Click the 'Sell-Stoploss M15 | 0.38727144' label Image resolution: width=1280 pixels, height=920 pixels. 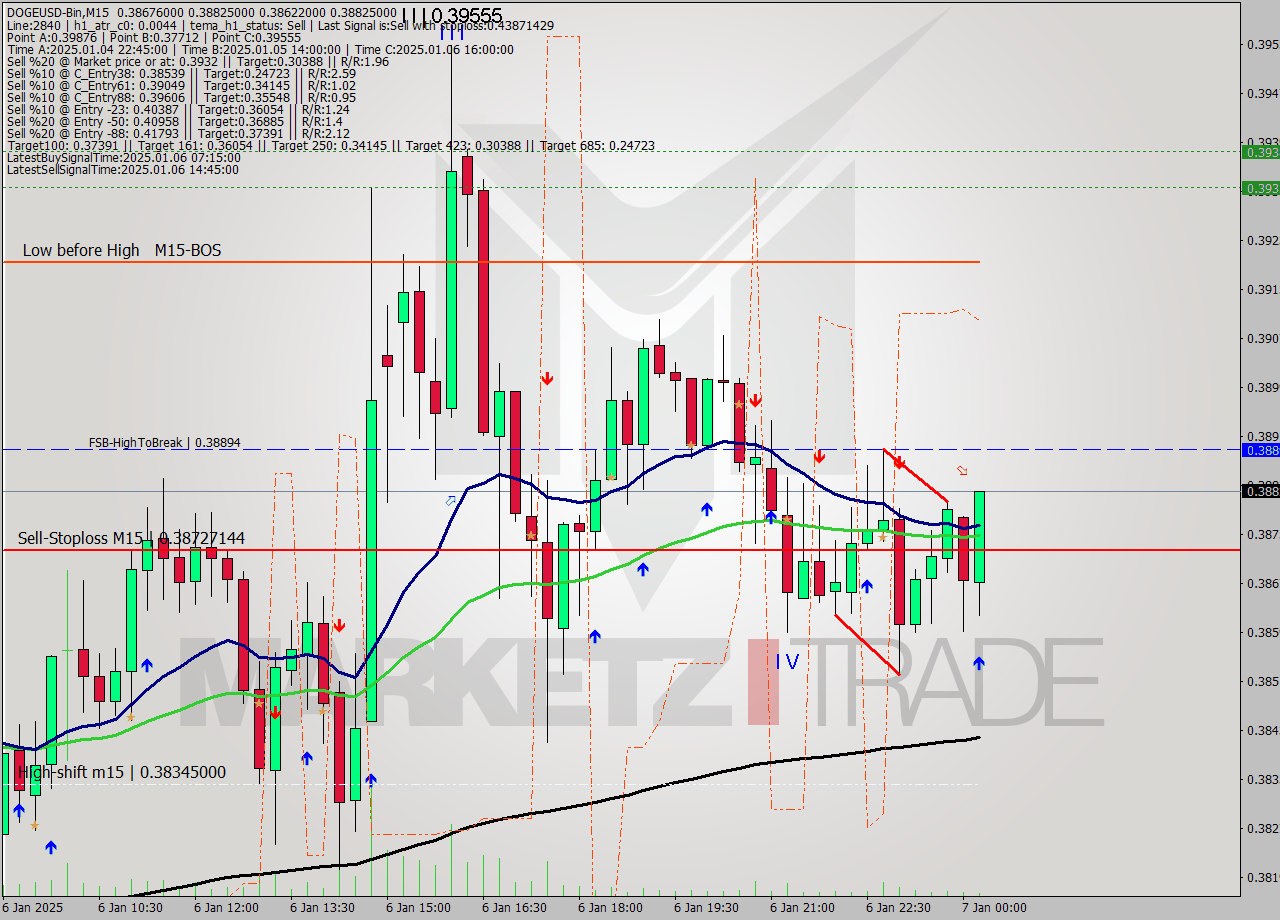pos(131,538)
